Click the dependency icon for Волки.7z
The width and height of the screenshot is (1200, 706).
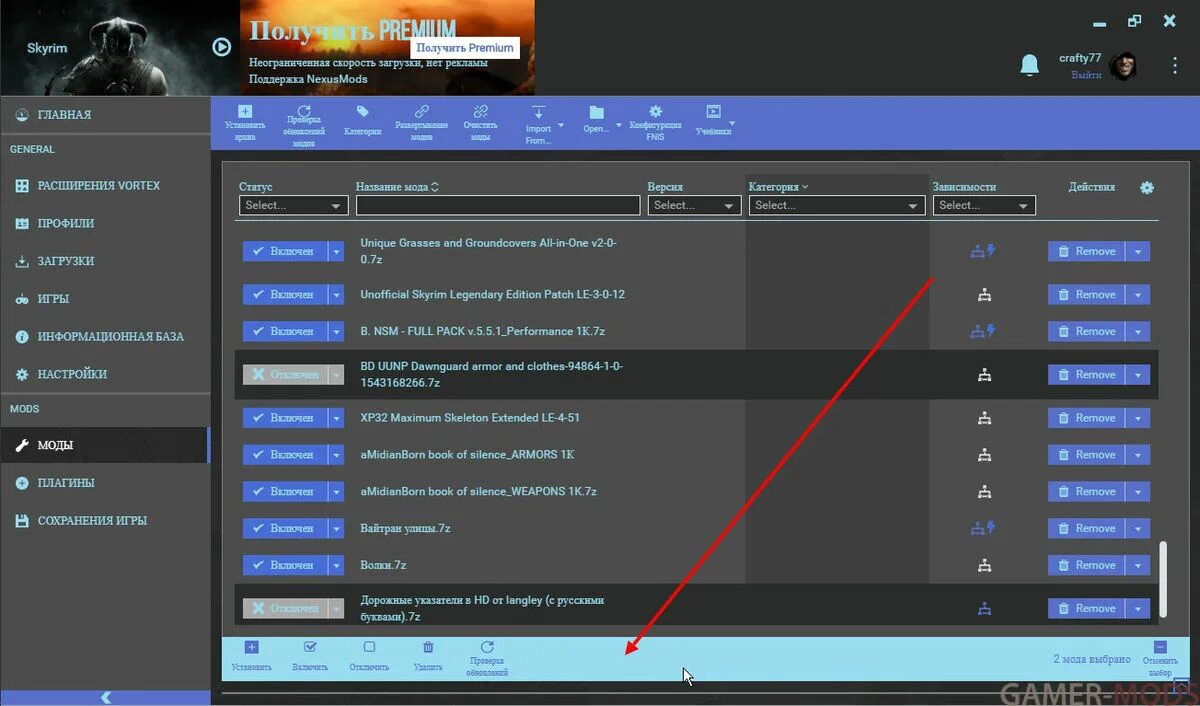tap(984, 565)
